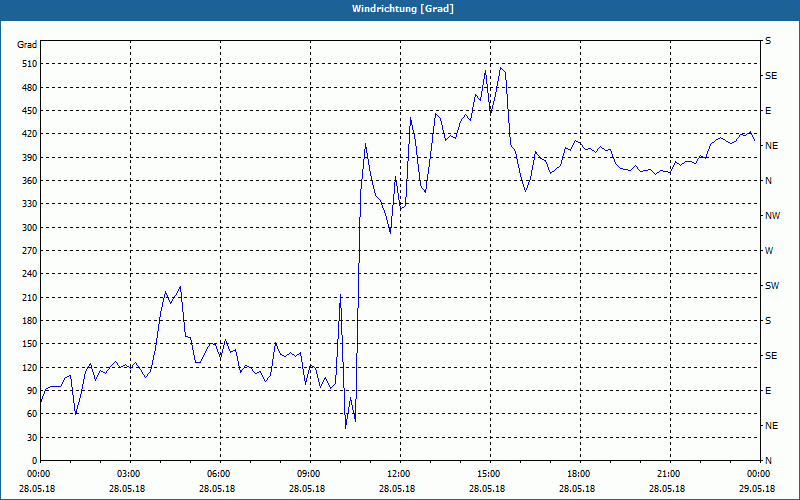Screen dimensions: 800x500
Task: Select the 270 y-axis tick label
Action: (30, 251)
